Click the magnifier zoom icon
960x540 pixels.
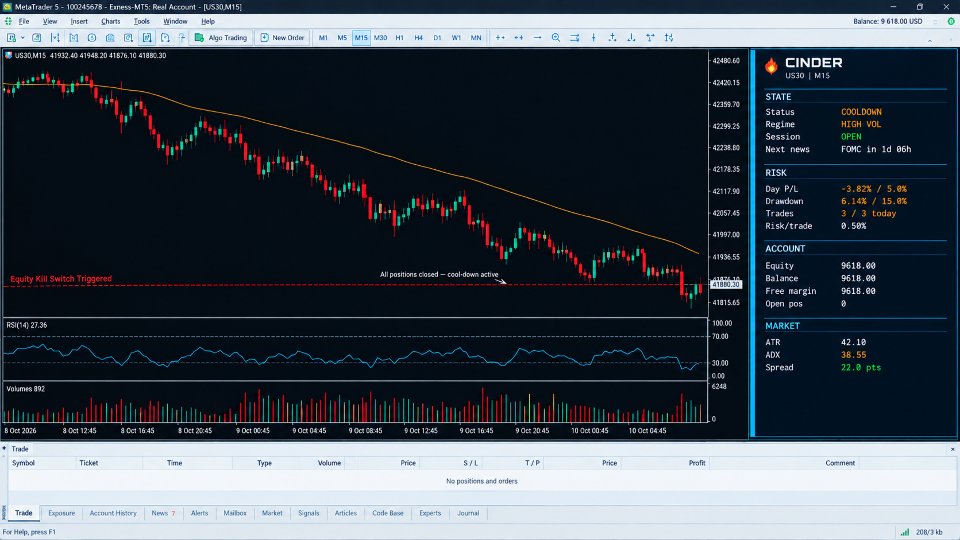[556, 38]
